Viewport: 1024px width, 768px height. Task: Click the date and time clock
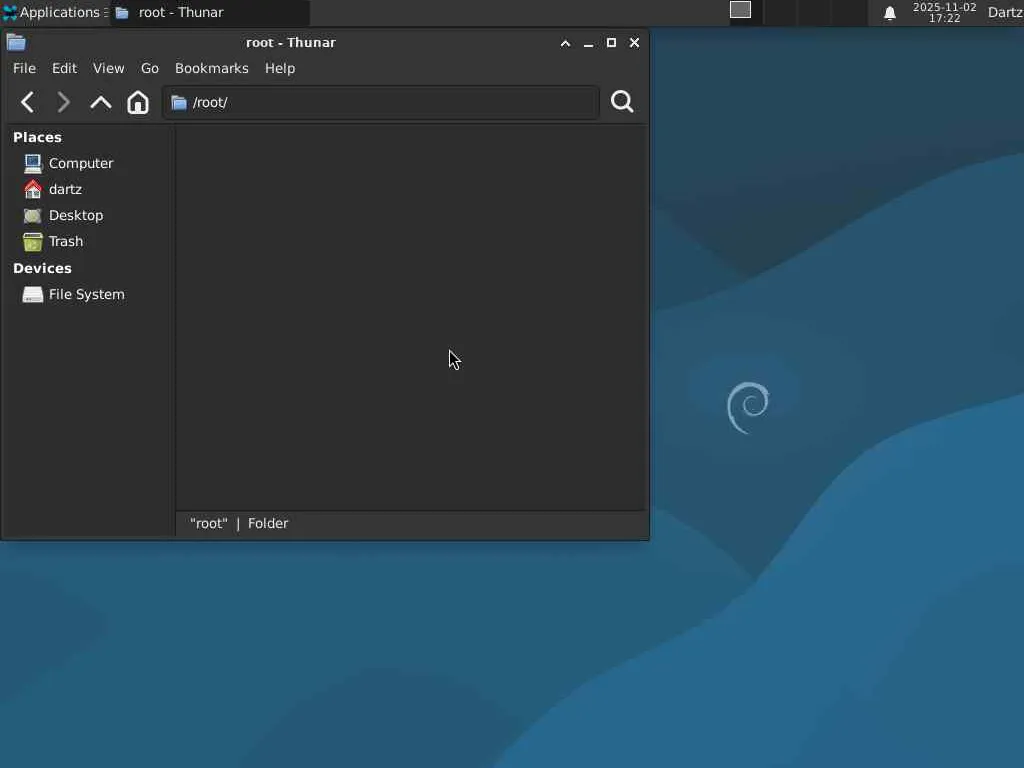click(x=944, y=12)
